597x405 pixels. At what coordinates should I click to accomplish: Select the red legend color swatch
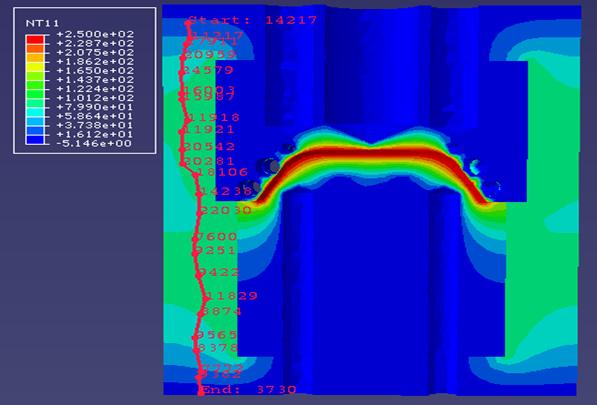pyautogui.click(x=35, y=39)
